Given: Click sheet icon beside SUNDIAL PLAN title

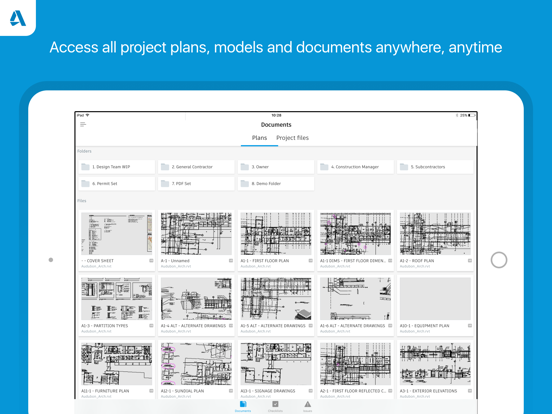Looking at the screenshot, I should [x=231, y=391].
